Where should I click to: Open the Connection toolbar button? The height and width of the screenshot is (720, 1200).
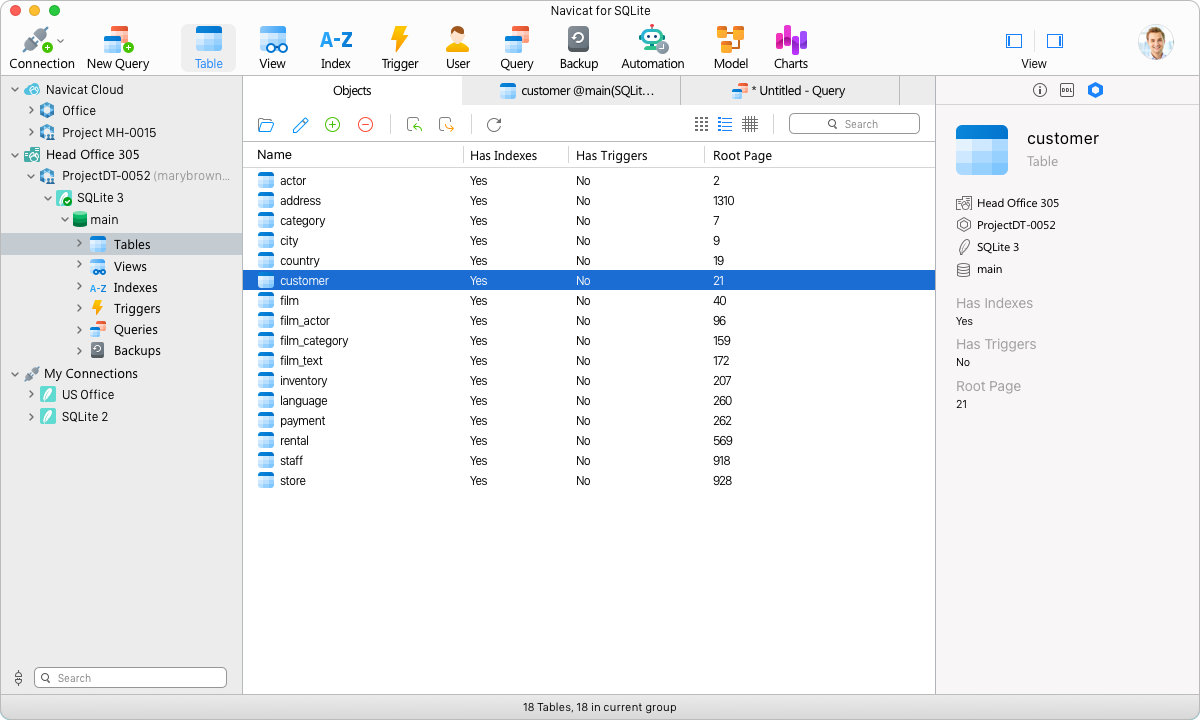[x=42, y=48]
